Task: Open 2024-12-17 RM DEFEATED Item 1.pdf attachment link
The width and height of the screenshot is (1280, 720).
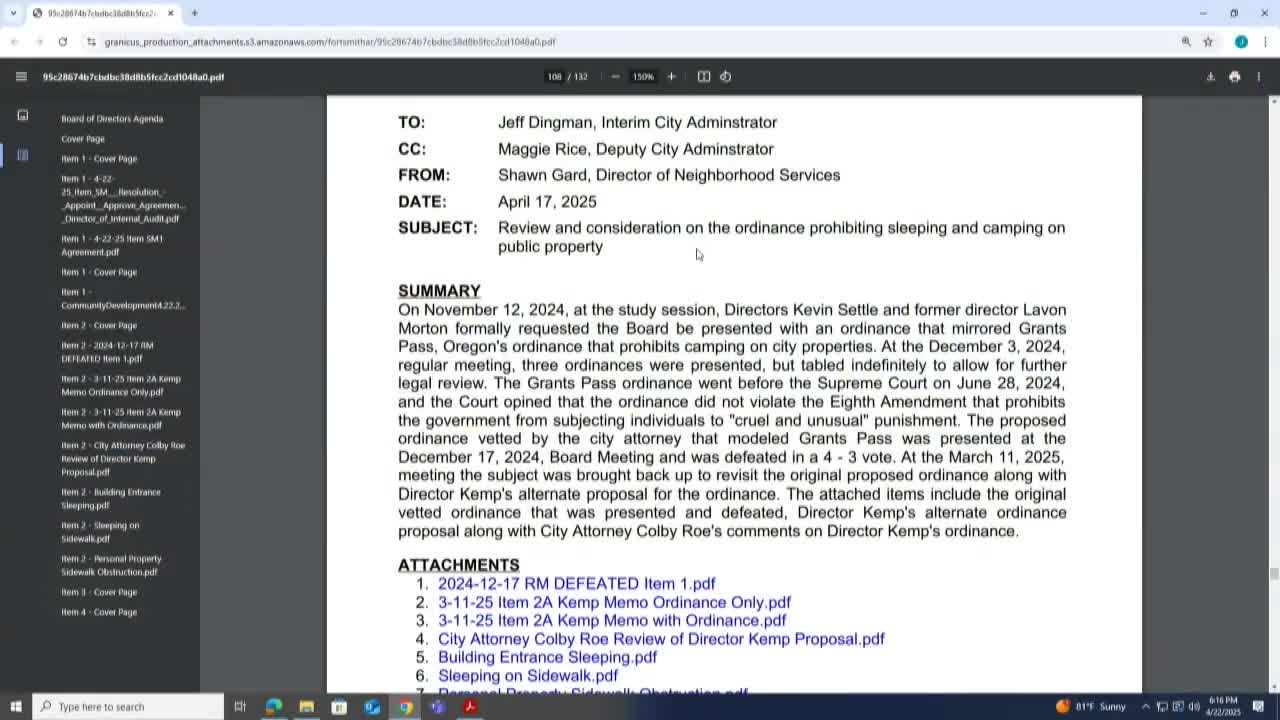Action: pyautogui.click(x=577, y=584)
